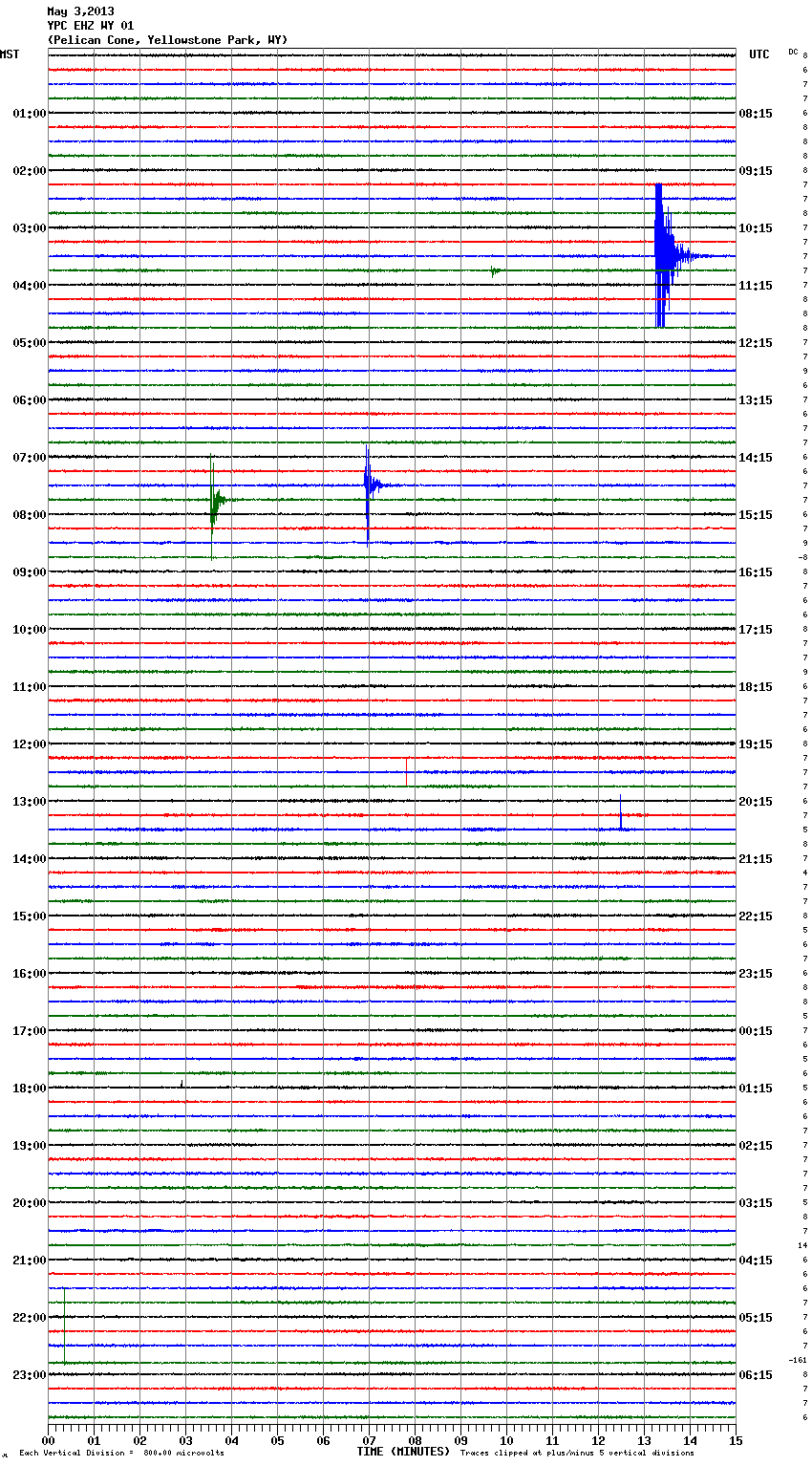
Task: Select the 12:00 MST time label
Action: point(30,744)
